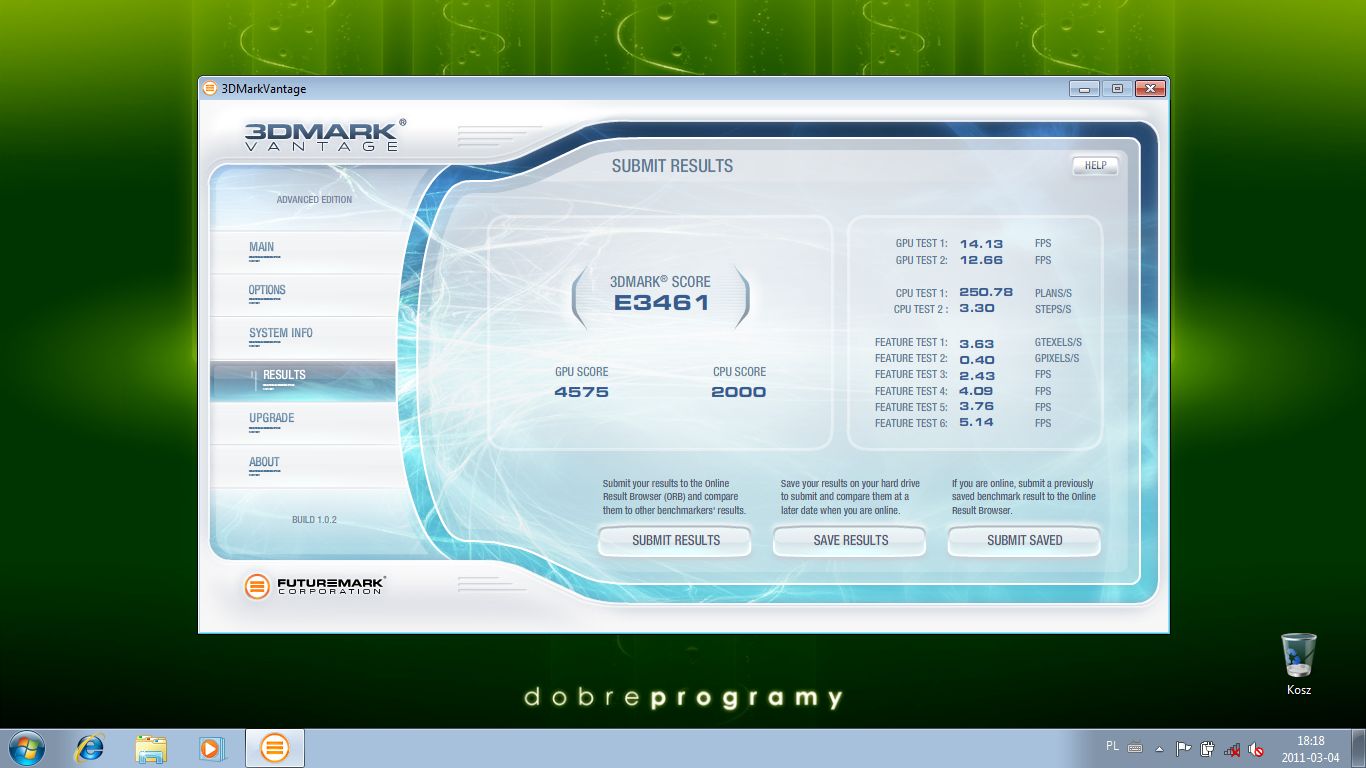Open the Windows Start menu
1366x768 pixels.
[26, 748]
